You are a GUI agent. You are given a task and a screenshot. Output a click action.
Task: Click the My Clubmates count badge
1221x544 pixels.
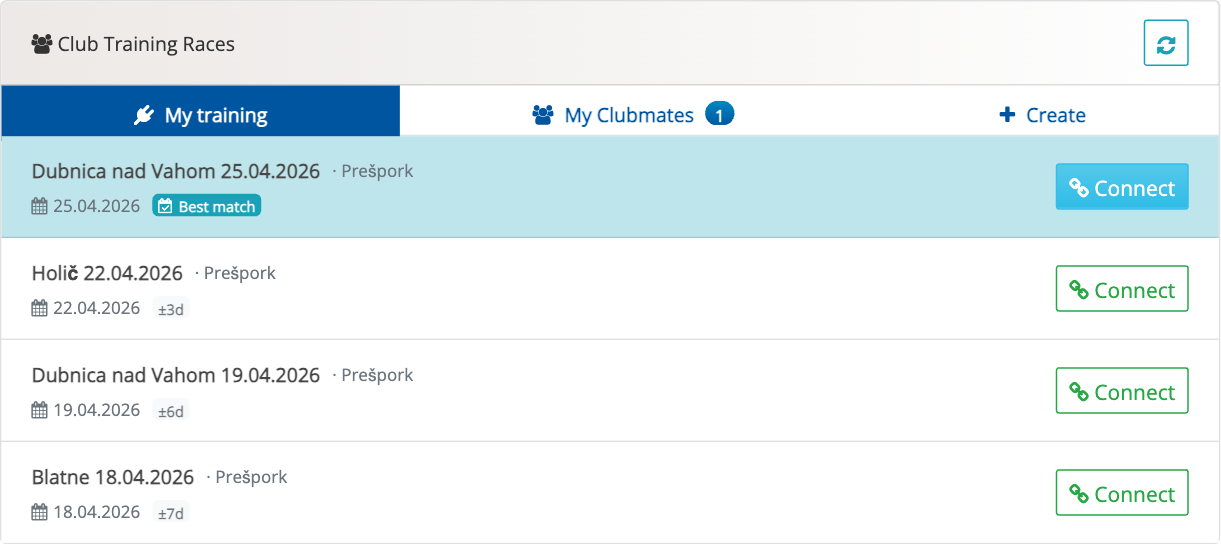pyautogui.click(x=719, y=115)
